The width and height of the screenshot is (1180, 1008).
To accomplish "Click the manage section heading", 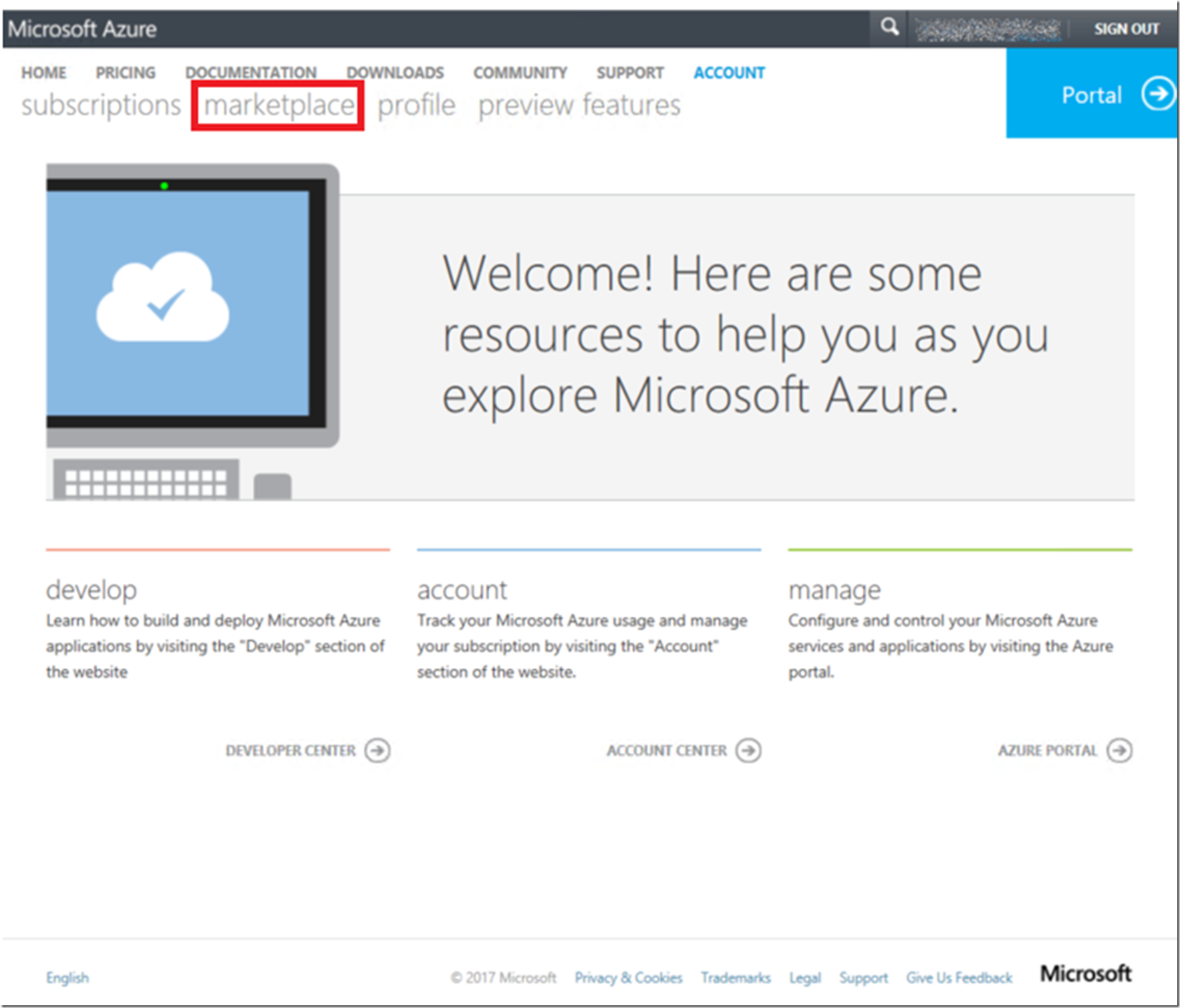I will (835, 590).
